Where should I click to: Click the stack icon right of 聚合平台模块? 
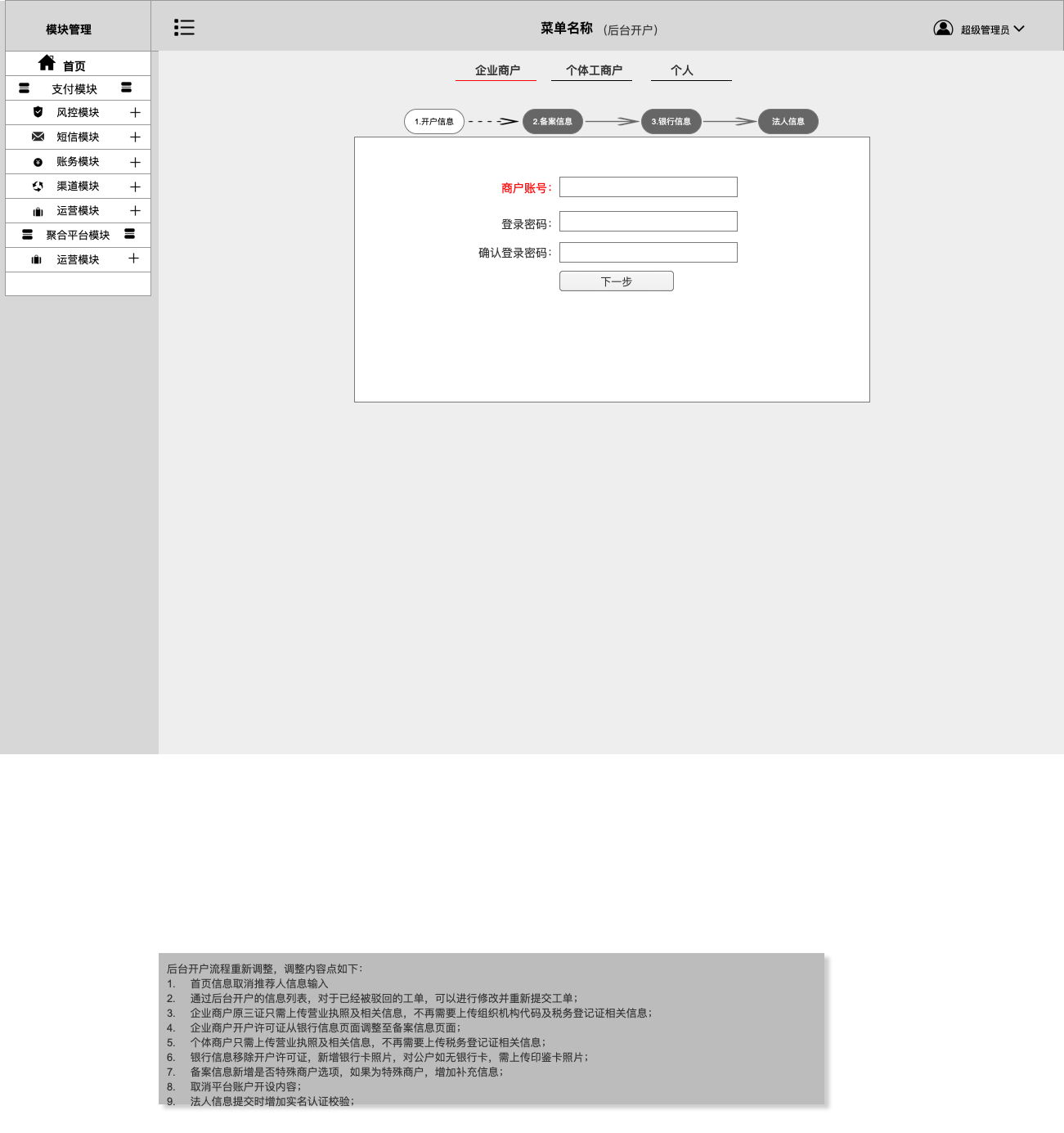[130, 234]
